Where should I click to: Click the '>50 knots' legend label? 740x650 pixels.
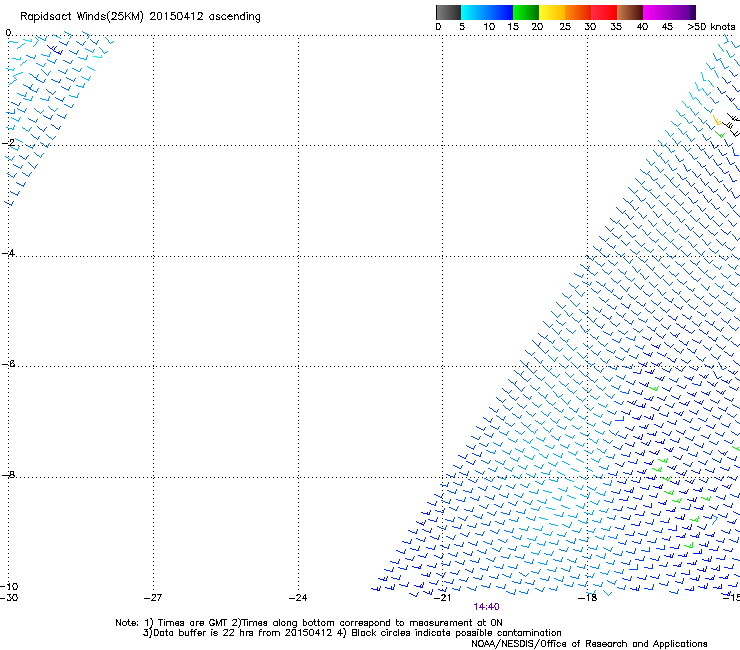pos(711,27)
